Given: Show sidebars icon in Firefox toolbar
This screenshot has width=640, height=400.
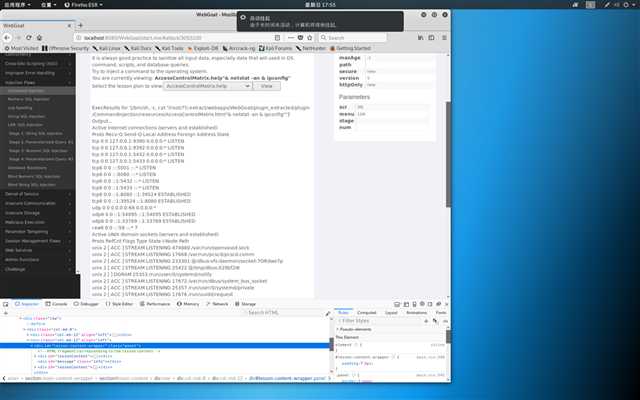Looking at the screenshot, I should point(431,38).
